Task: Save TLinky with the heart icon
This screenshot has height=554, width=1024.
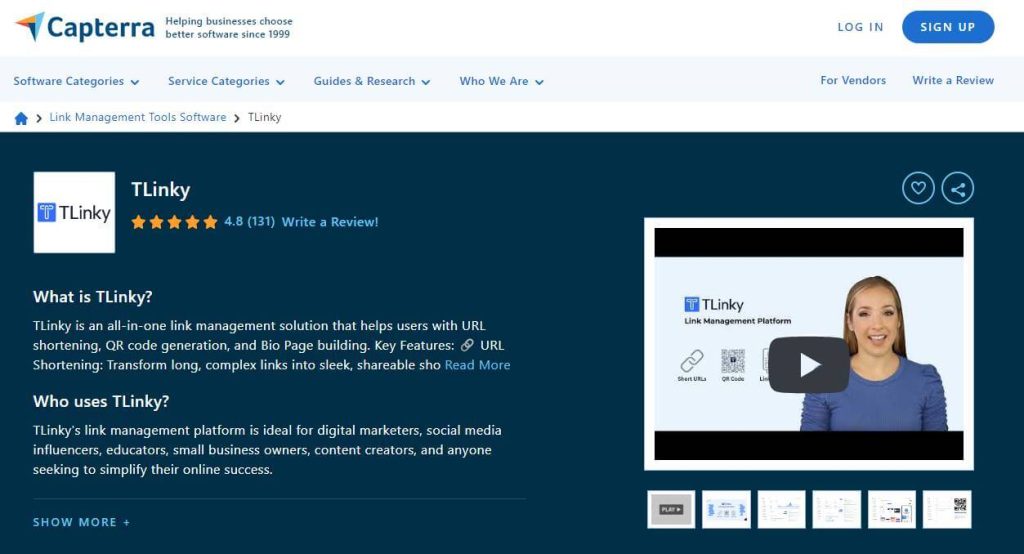Action: tap(918, 188)
